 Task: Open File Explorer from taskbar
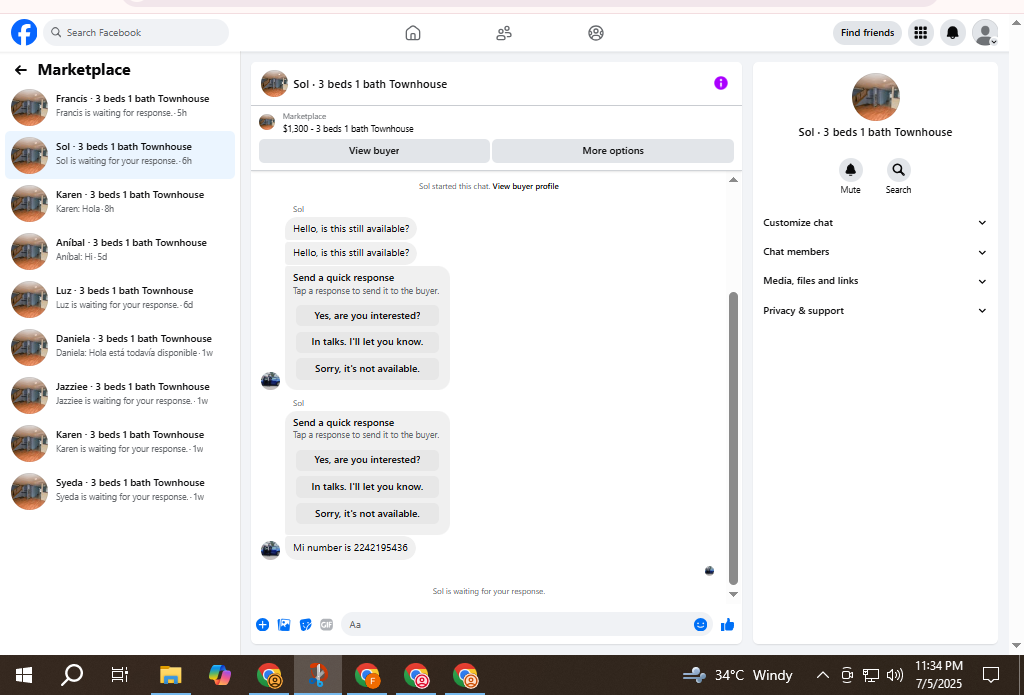pos(170,675)
